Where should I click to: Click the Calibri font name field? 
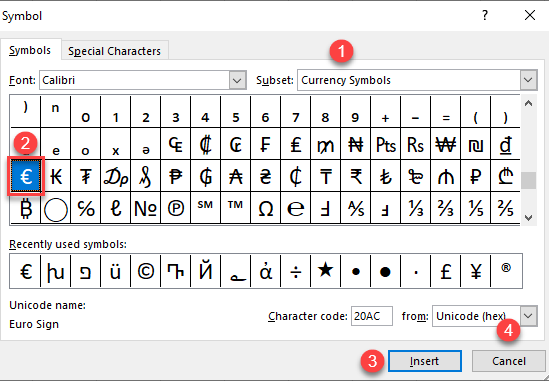pyautogui.click(x=135, y=80)
